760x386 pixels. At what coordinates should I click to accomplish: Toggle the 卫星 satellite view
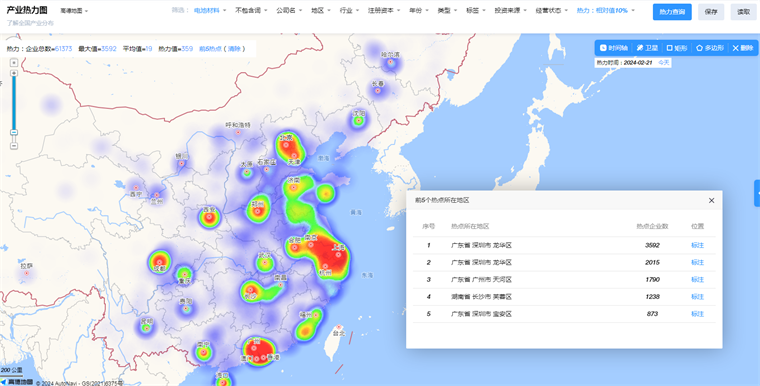coord(647,48)
